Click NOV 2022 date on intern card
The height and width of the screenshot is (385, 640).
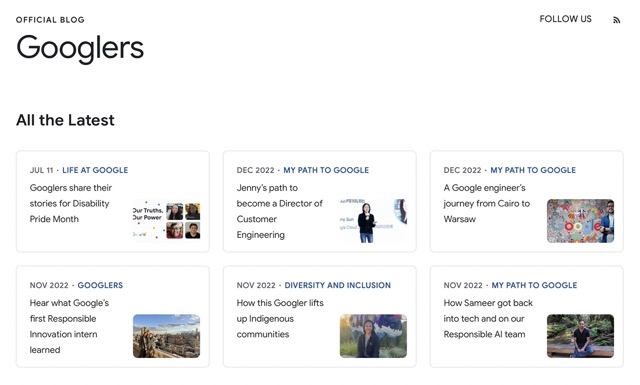(x=49, y=285)
